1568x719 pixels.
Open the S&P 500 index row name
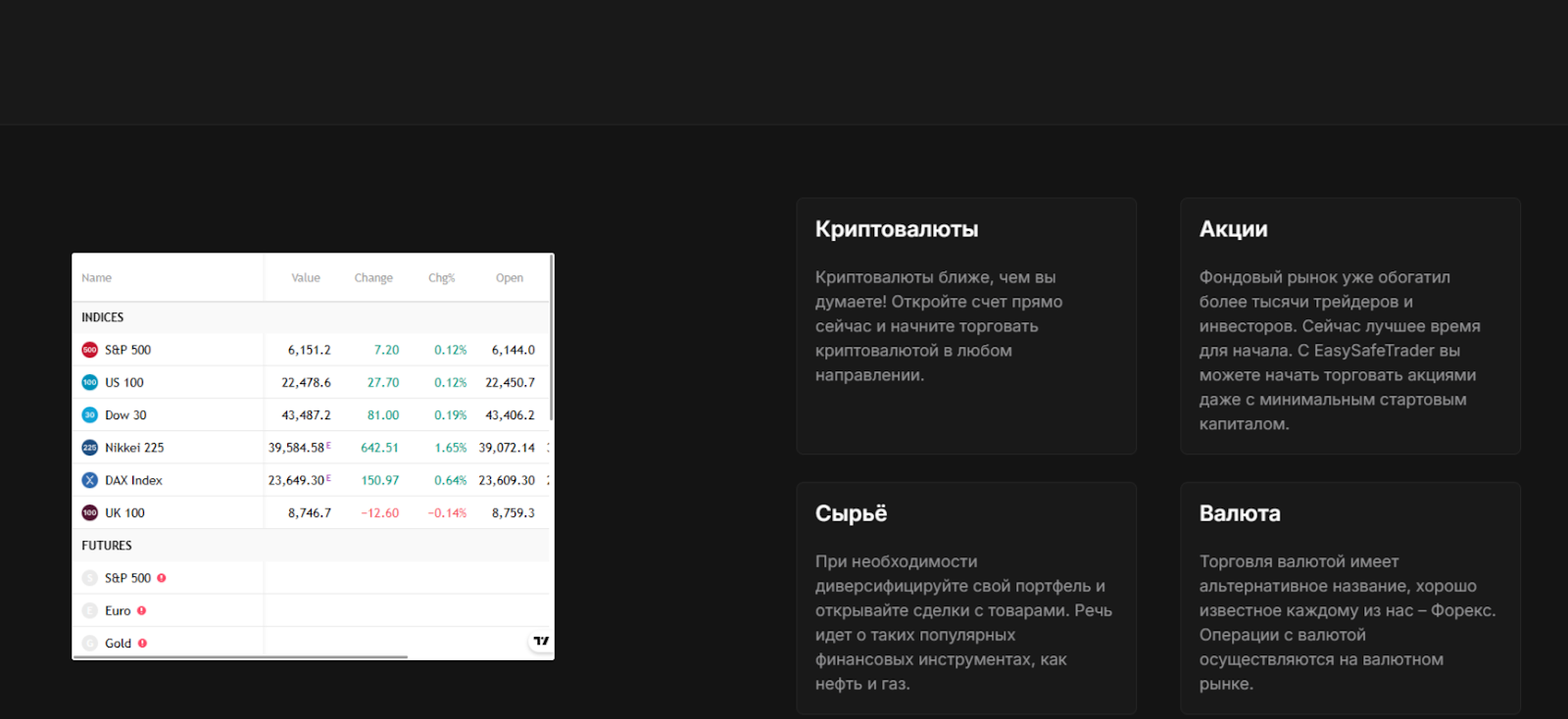point(128,350)
